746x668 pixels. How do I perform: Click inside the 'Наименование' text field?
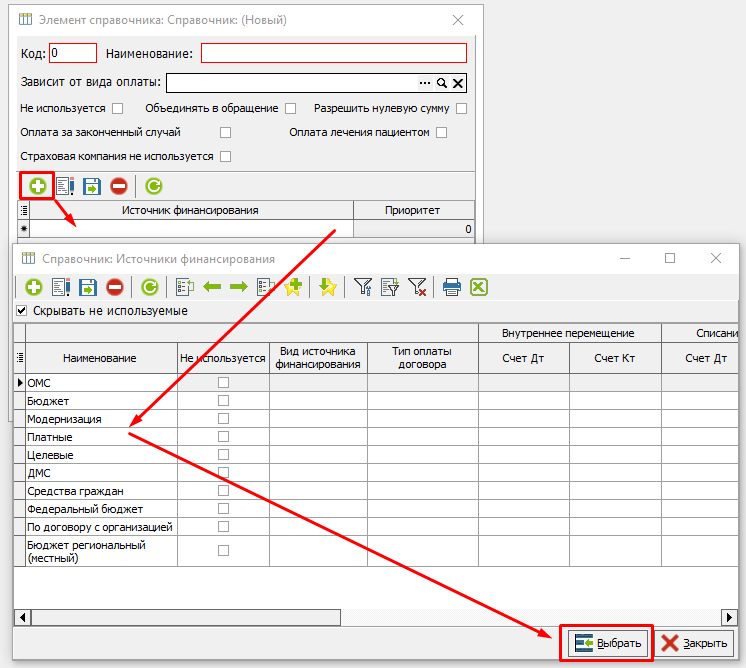pyautogui.click(x=334, y=53)
